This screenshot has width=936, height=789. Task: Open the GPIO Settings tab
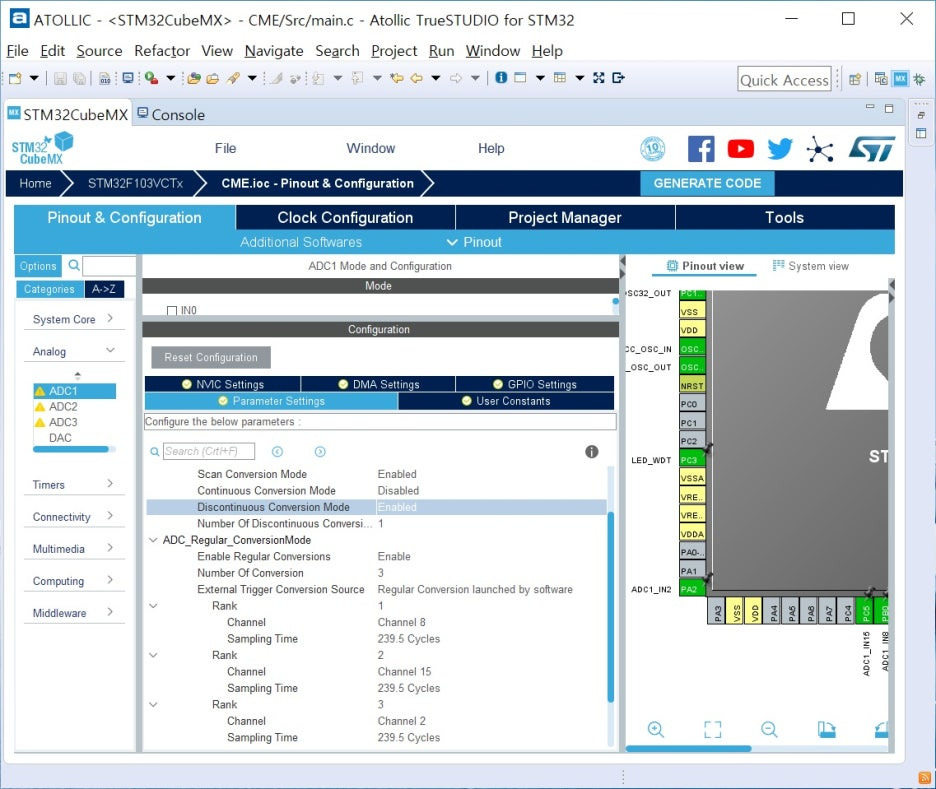(535, 384)
